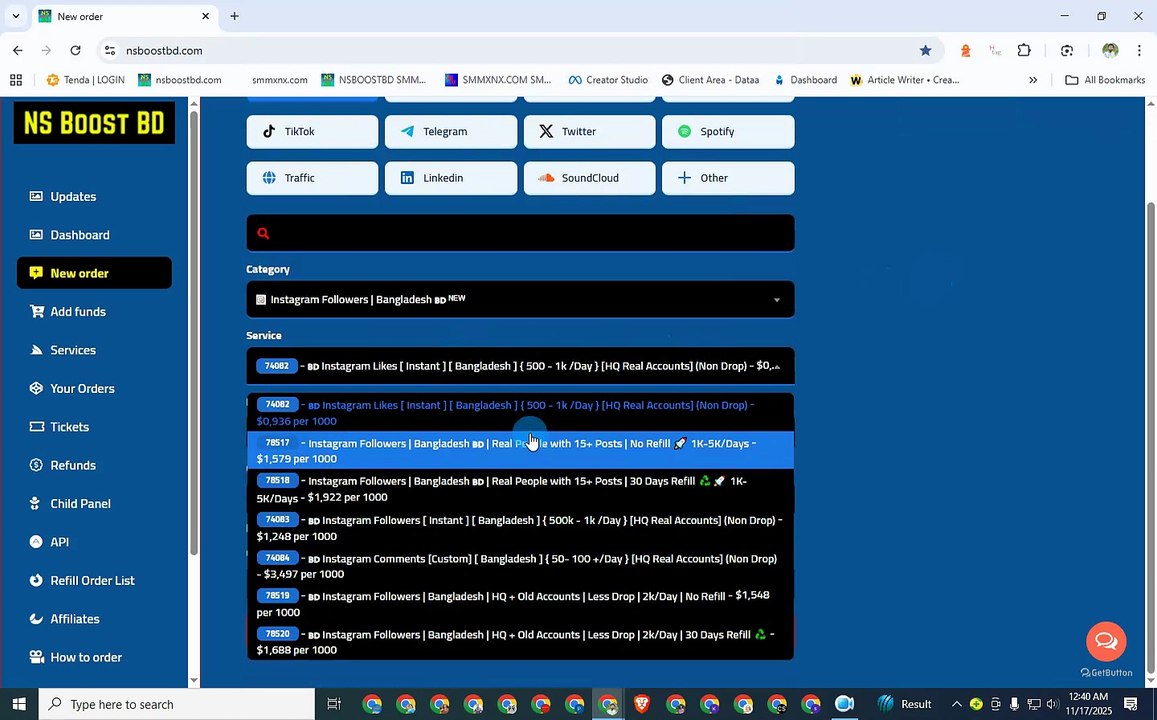Open Task View on taskbar
This screenshot has height=720, width=1157.
tap(334, 704)
